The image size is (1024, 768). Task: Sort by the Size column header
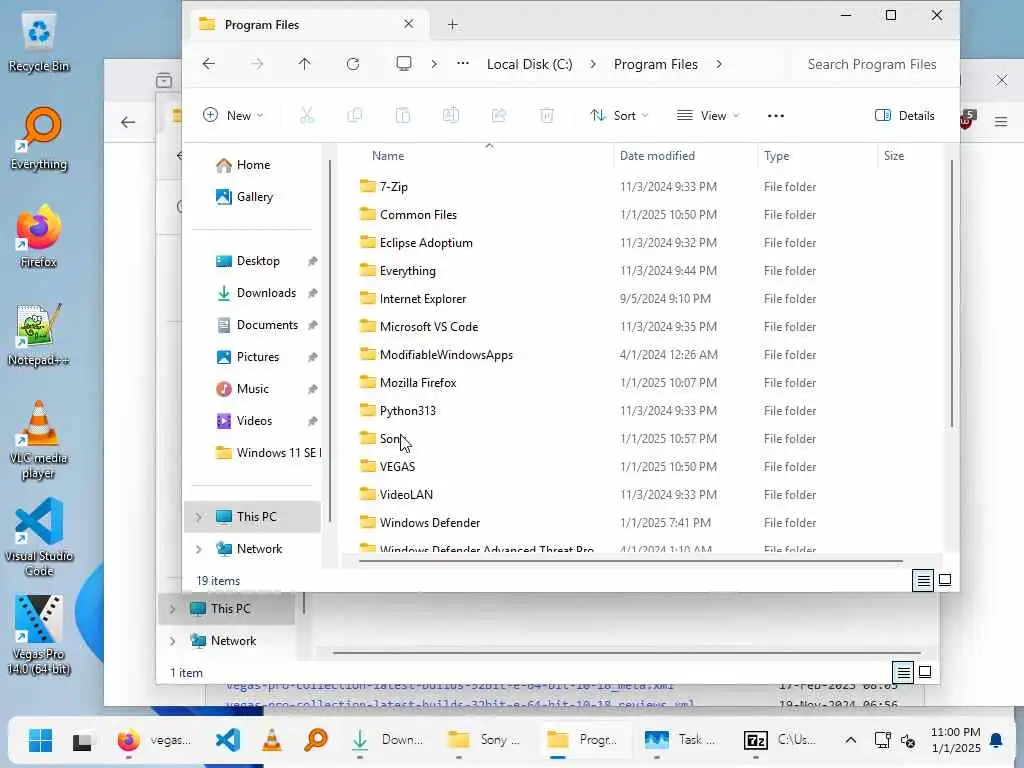tap(893, 155)
